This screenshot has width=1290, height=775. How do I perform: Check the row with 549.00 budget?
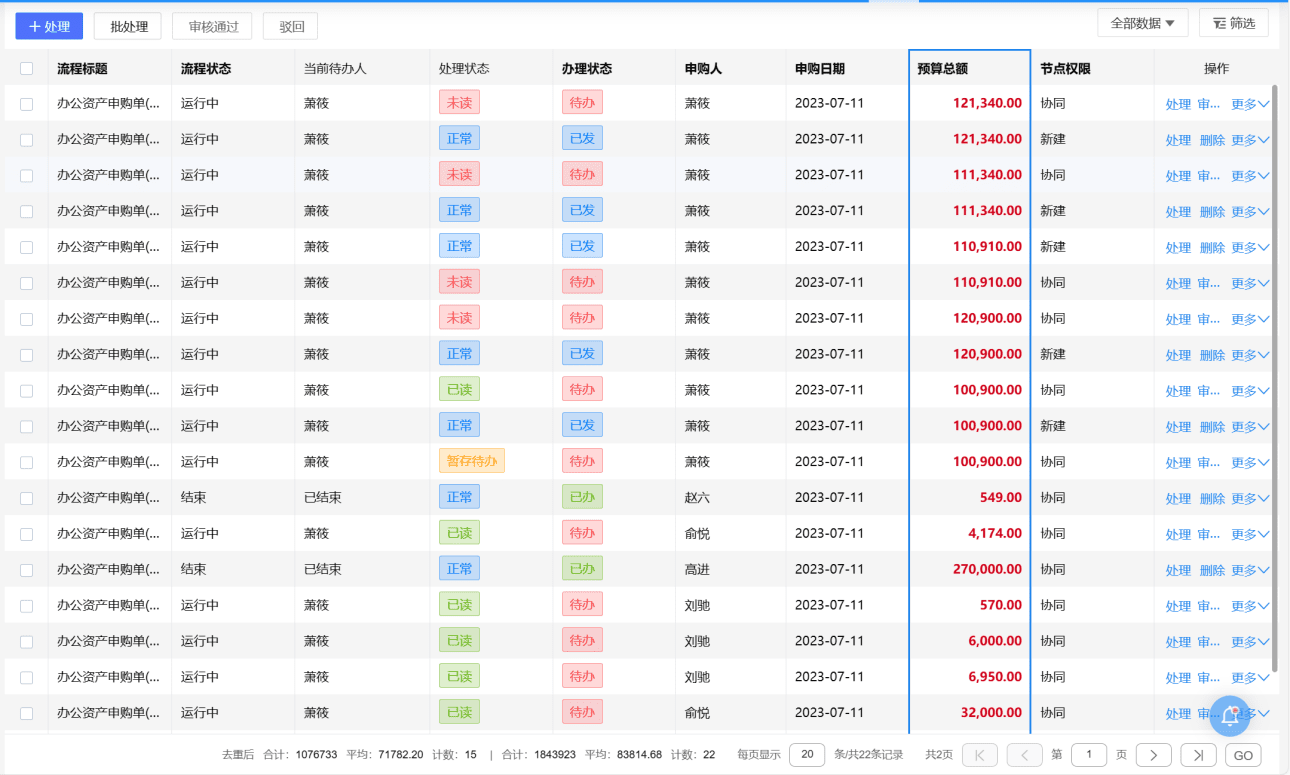tap(27, 498)
